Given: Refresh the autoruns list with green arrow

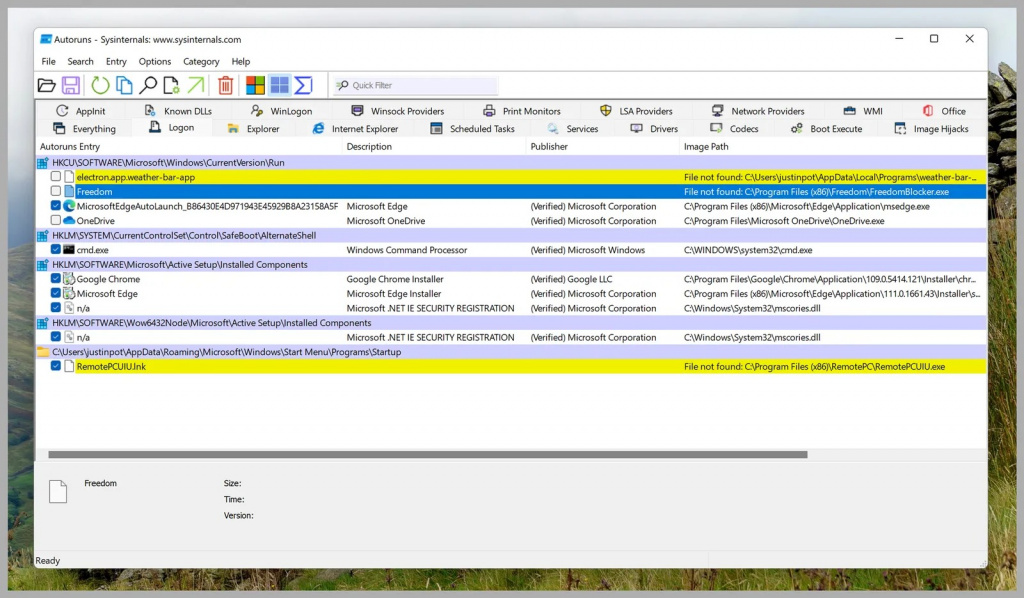Looking at the screenshot, I should (x=100, y=86).
